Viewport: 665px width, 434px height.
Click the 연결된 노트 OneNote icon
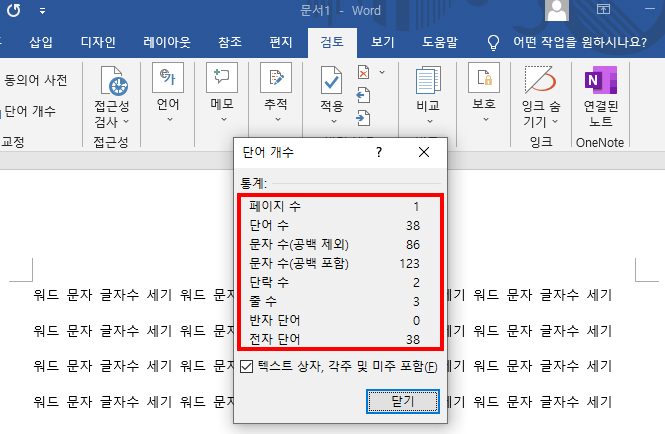601,80
